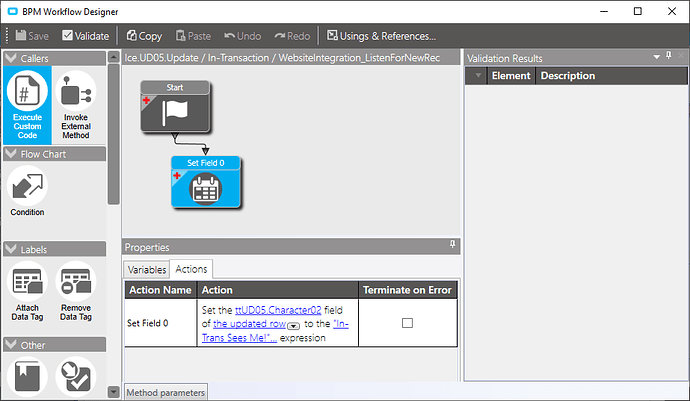Click Undo in the toolbar

[x=242, y=36]
